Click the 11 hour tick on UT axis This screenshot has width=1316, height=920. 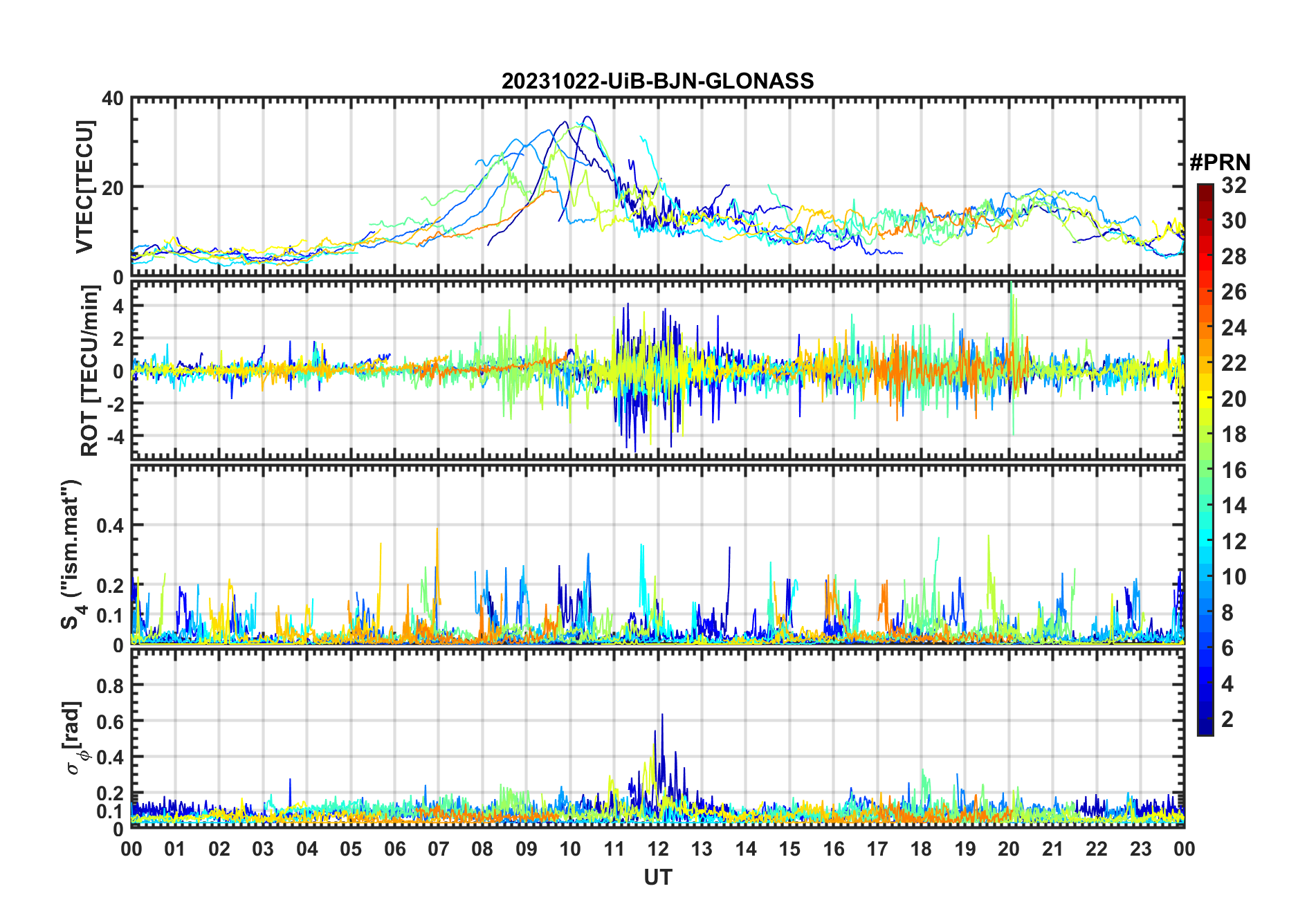click(614, 849)
